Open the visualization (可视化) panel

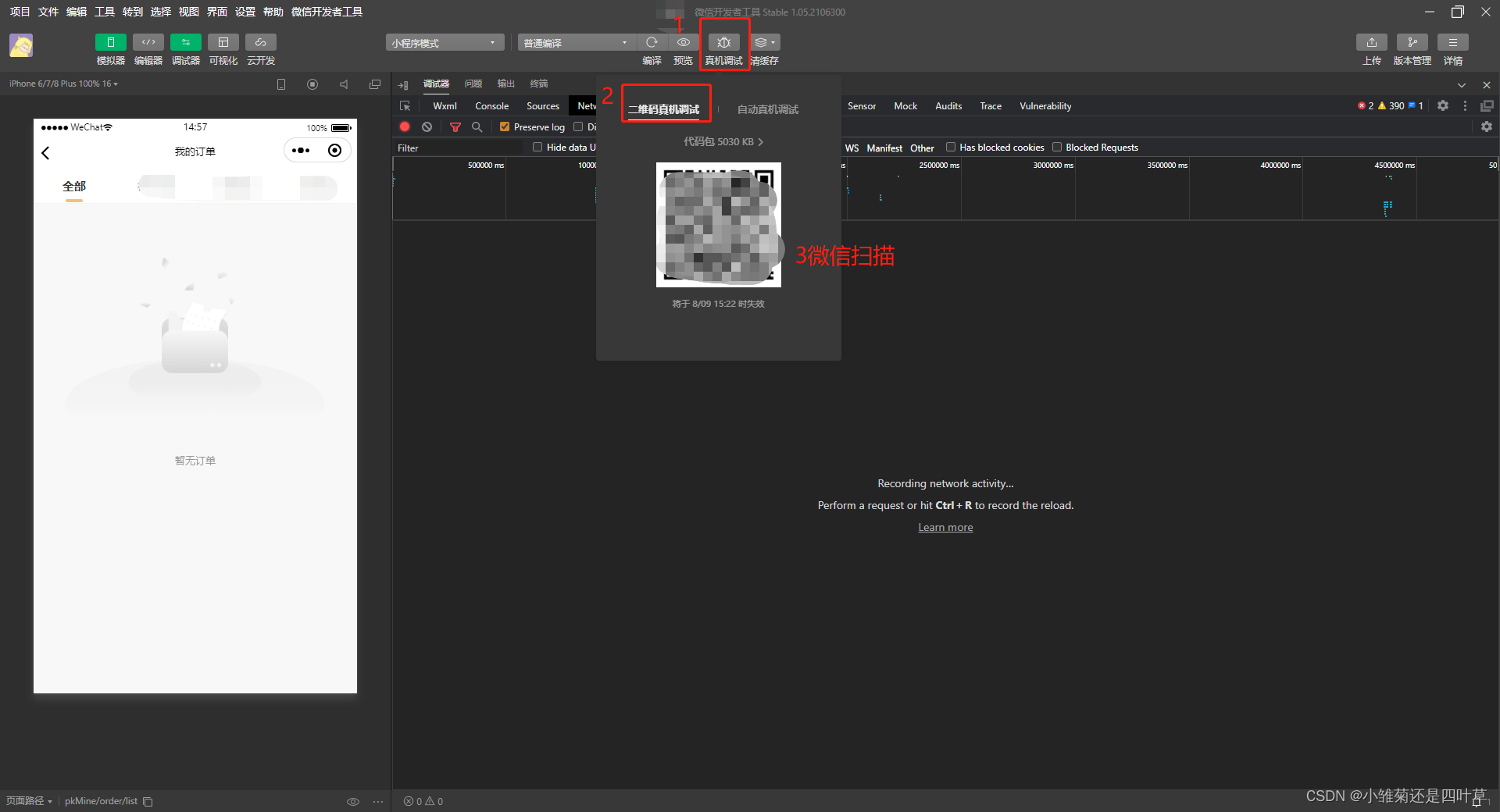point(223,42)
